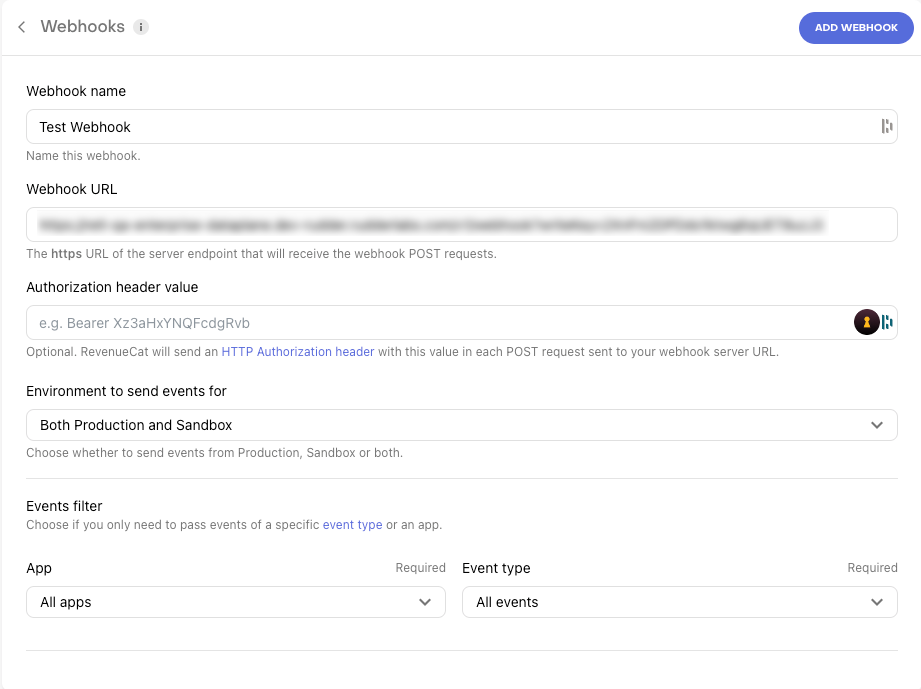
Task: Focus the Authorization header value field
Action: [462, 322]
